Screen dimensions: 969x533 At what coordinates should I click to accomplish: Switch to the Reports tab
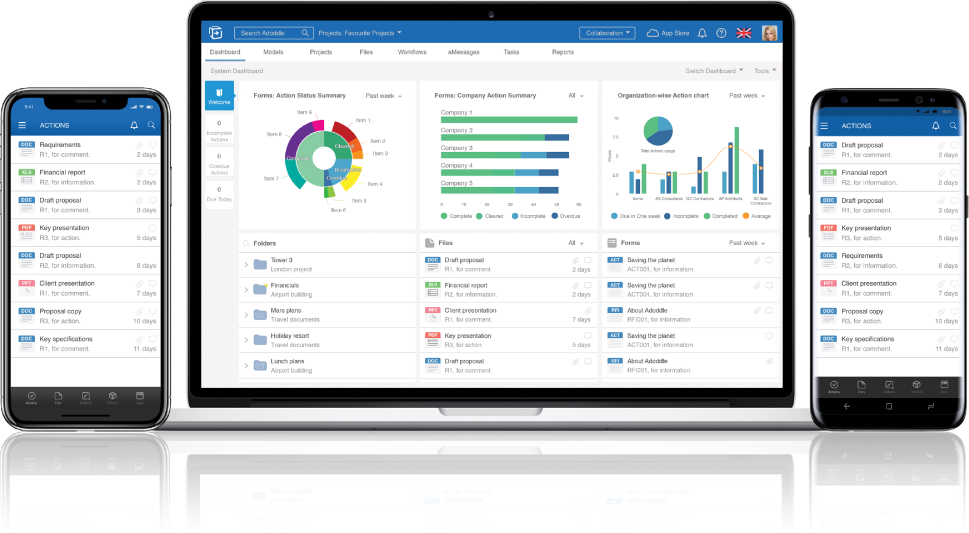point(563,52)
